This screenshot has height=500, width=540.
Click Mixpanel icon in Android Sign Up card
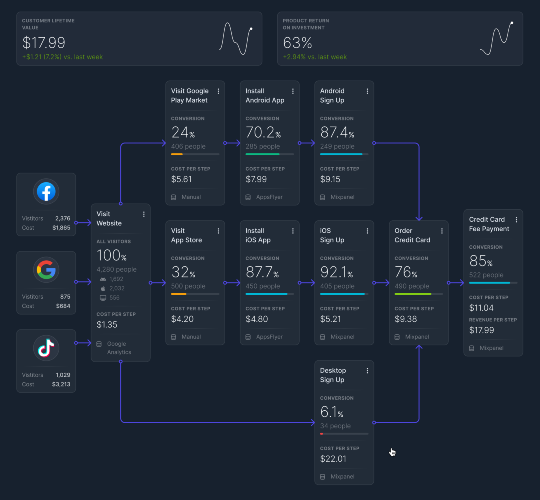(322, 197)
